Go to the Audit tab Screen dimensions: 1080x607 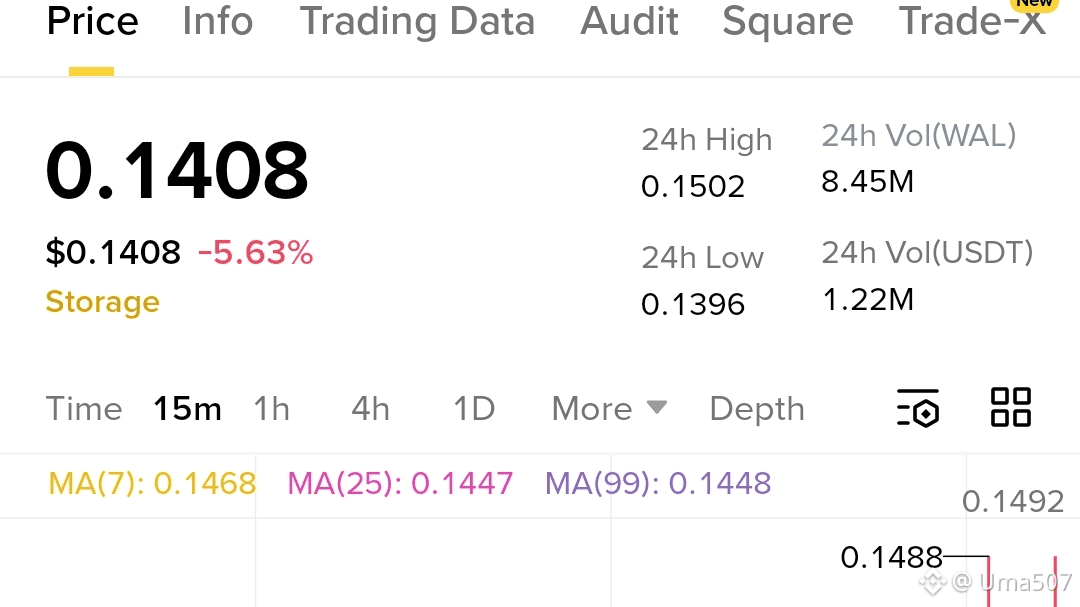point(629,22)
